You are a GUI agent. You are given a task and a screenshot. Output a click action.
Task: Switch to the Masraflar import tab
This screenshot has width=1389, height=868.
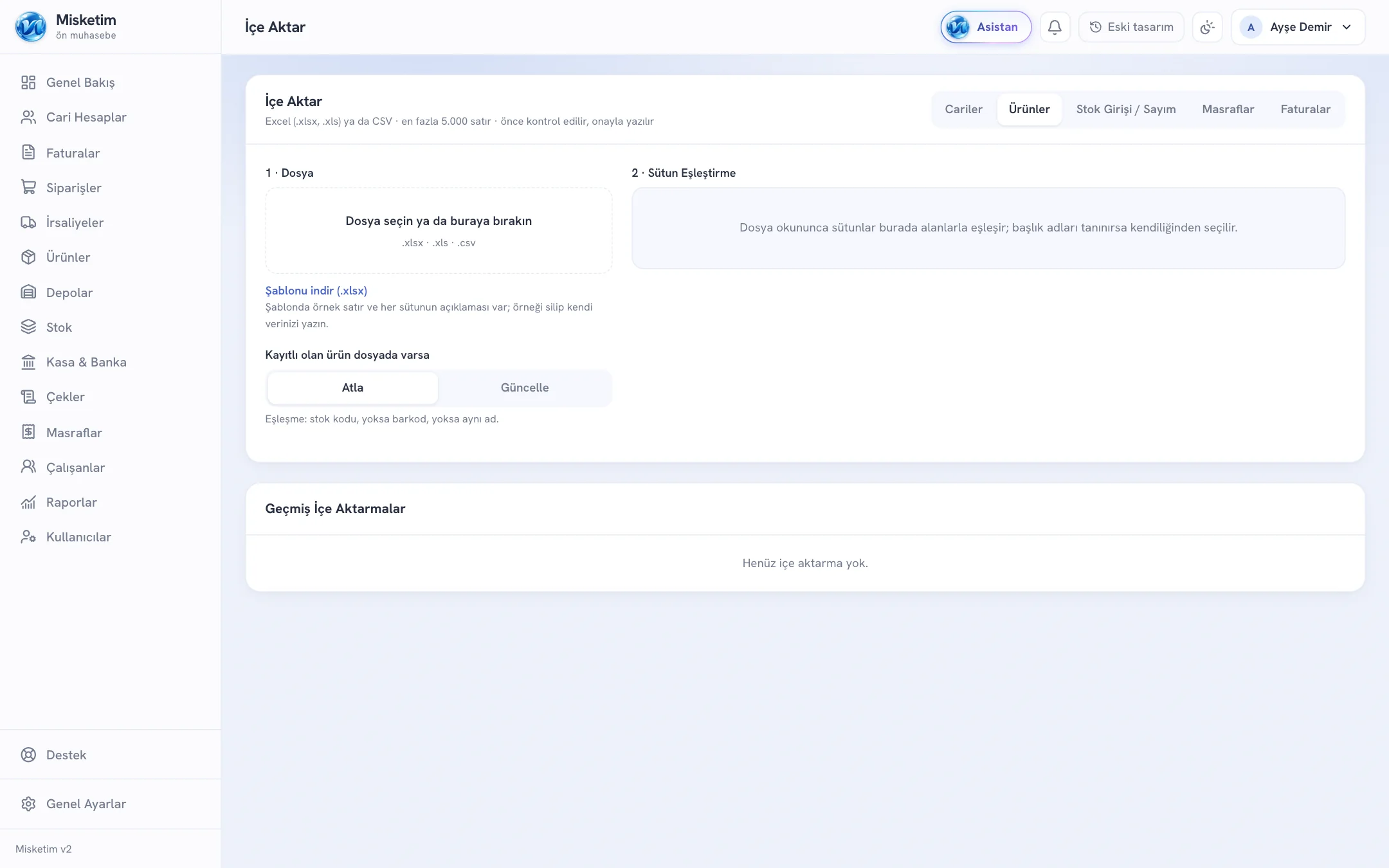[1228, 109]
